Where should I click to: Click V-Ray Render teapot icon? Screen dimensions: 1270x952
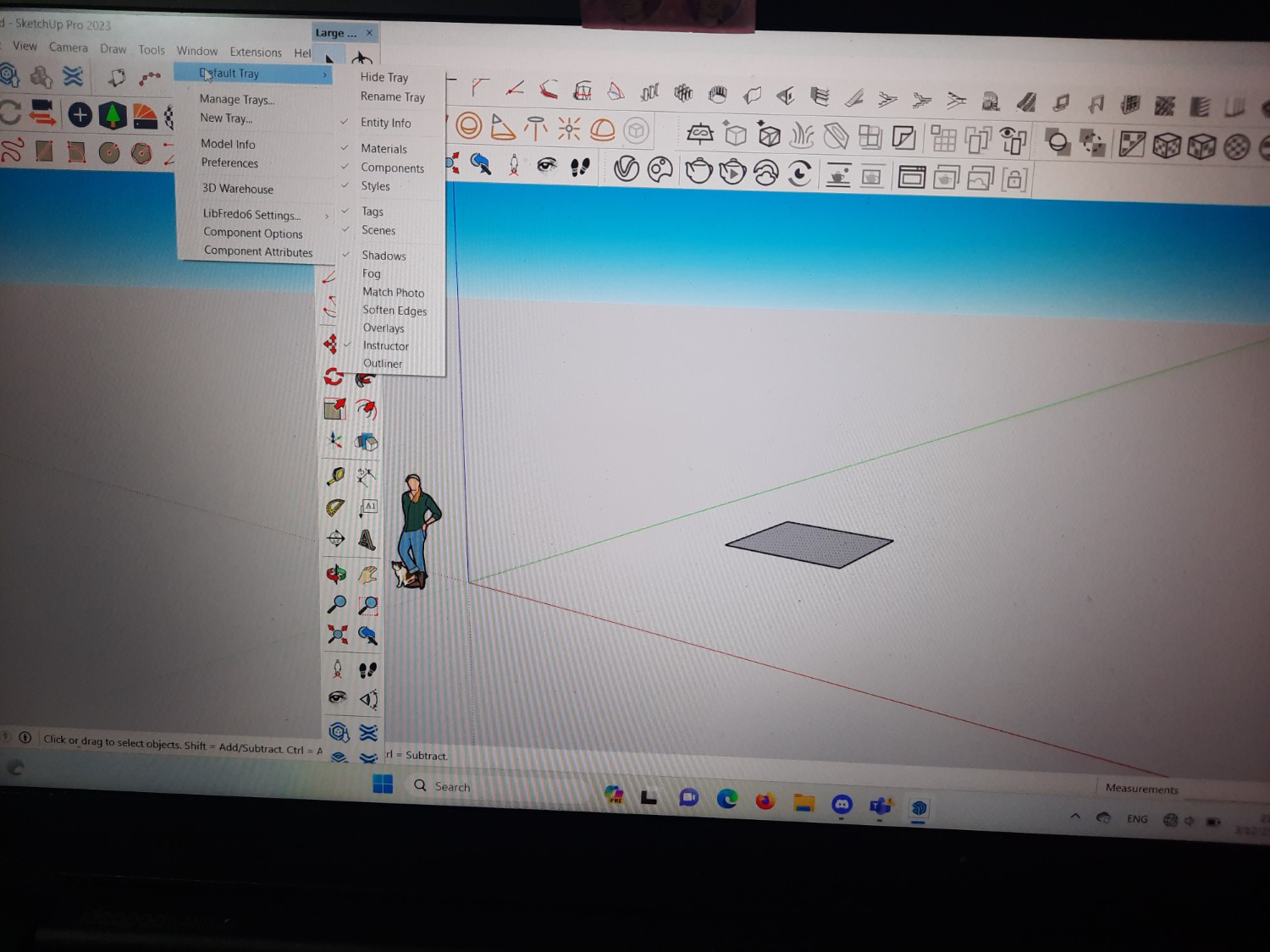pyautogui.click(x=698, y=171)
